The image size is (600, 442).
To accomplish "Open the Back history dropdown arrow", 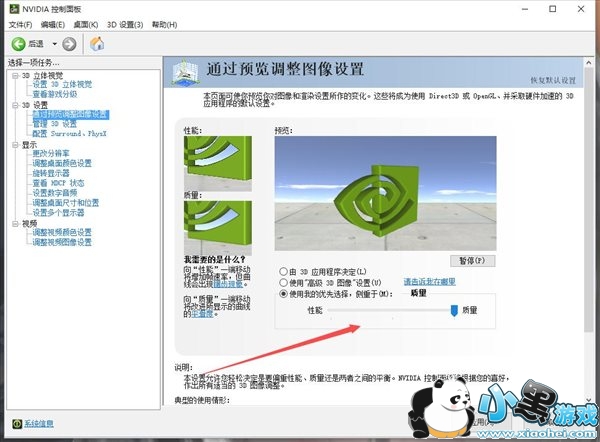I will [54, 44].
